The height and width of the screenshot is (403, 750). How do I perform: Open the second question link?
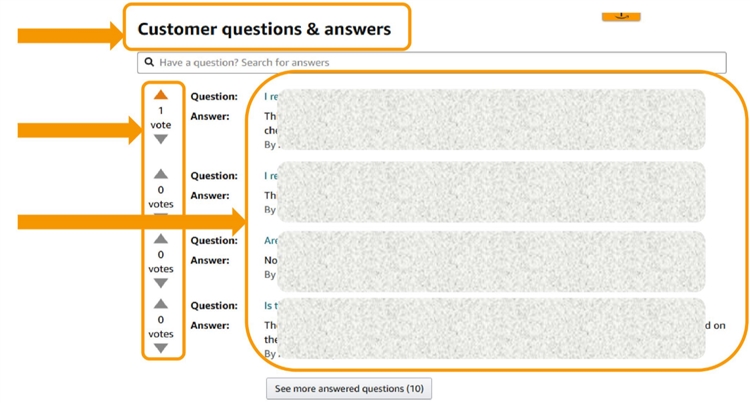pyautogui.click(x=269, y=176)
